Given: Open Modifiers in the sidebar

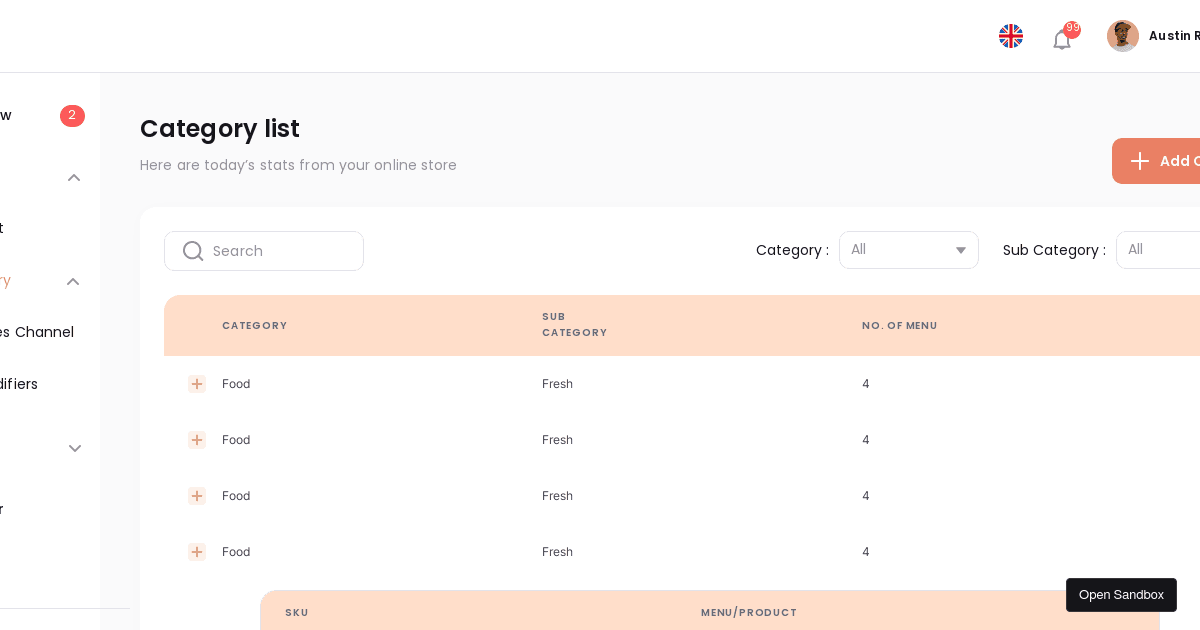Looking at the screenshot, I should click(19, 384).
